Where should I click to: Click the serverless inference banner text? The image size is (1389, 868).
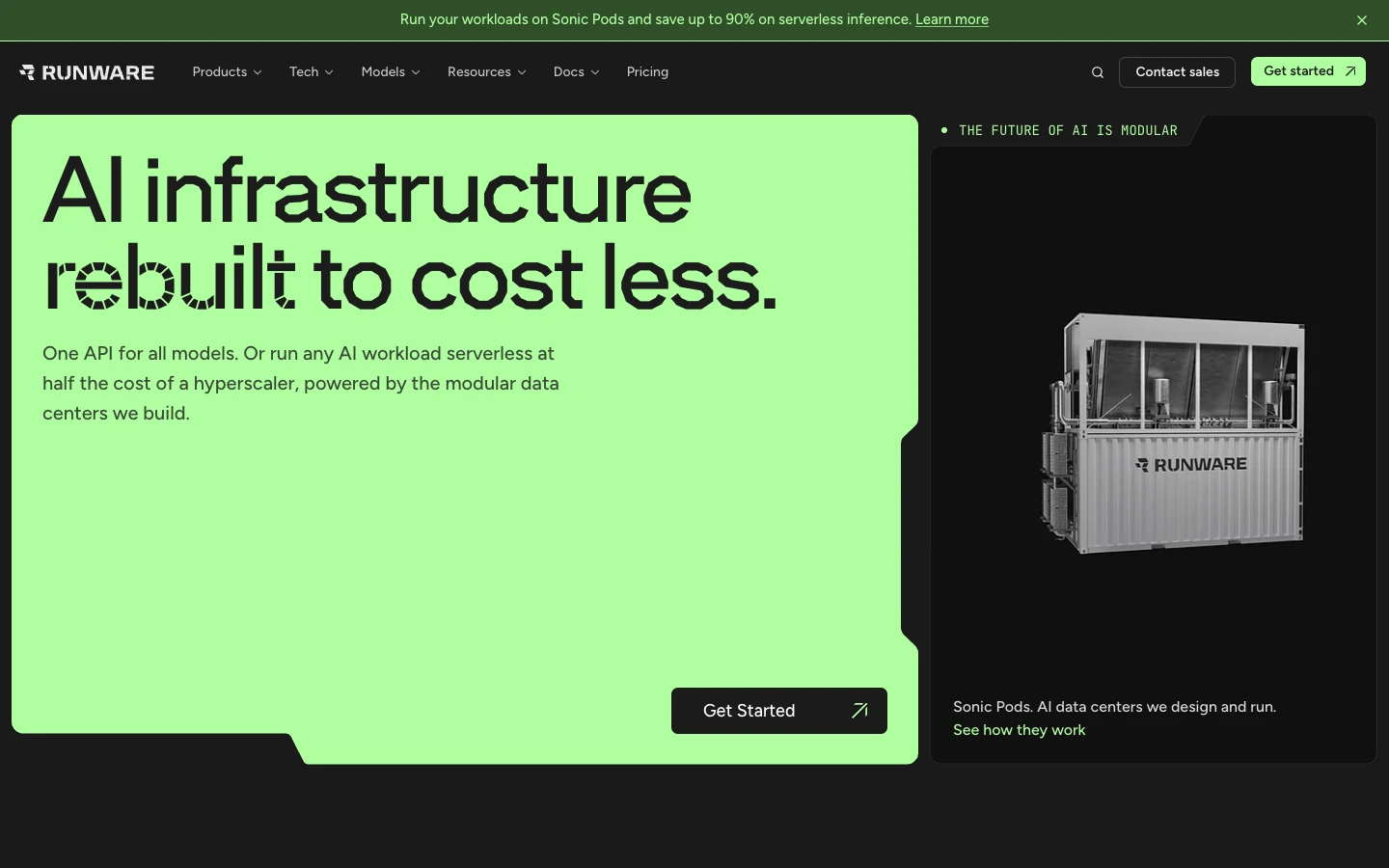(656, 19)
